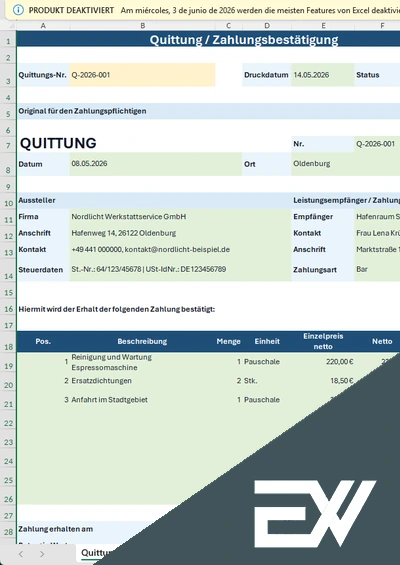Click the 'Einheit' table header
This screenshot has width=400, height=565.
(267, 342)
